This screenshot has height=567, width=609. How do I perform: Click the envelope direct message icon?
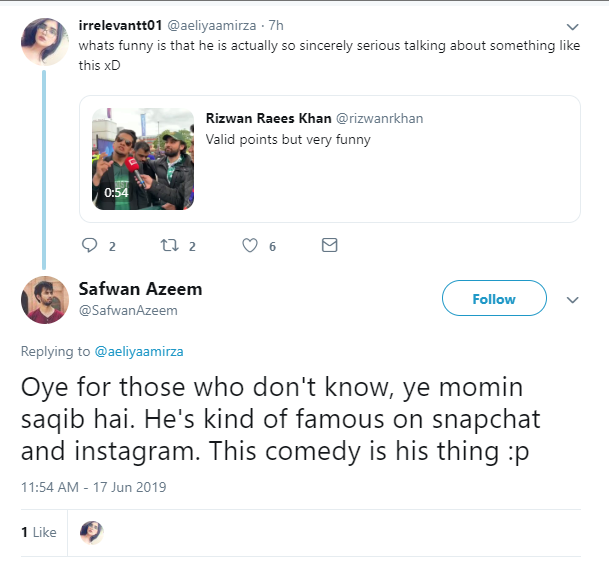pyautogui.click(x=329, y=245)
